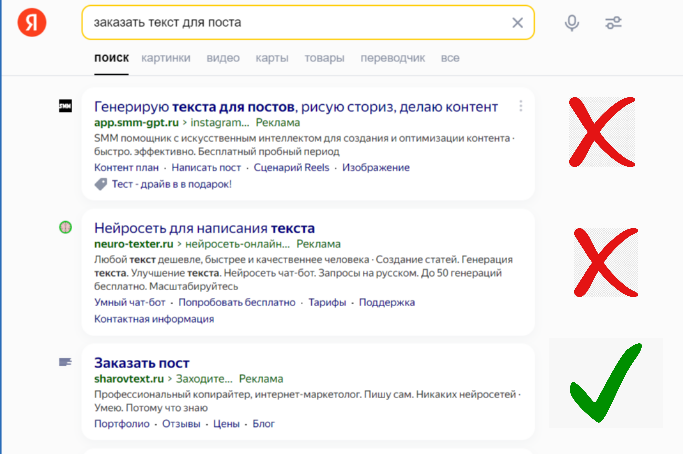Screen dimensions: 683x454
Task: Click the neuro-texter.ru domain link
Action: point(134,244)
